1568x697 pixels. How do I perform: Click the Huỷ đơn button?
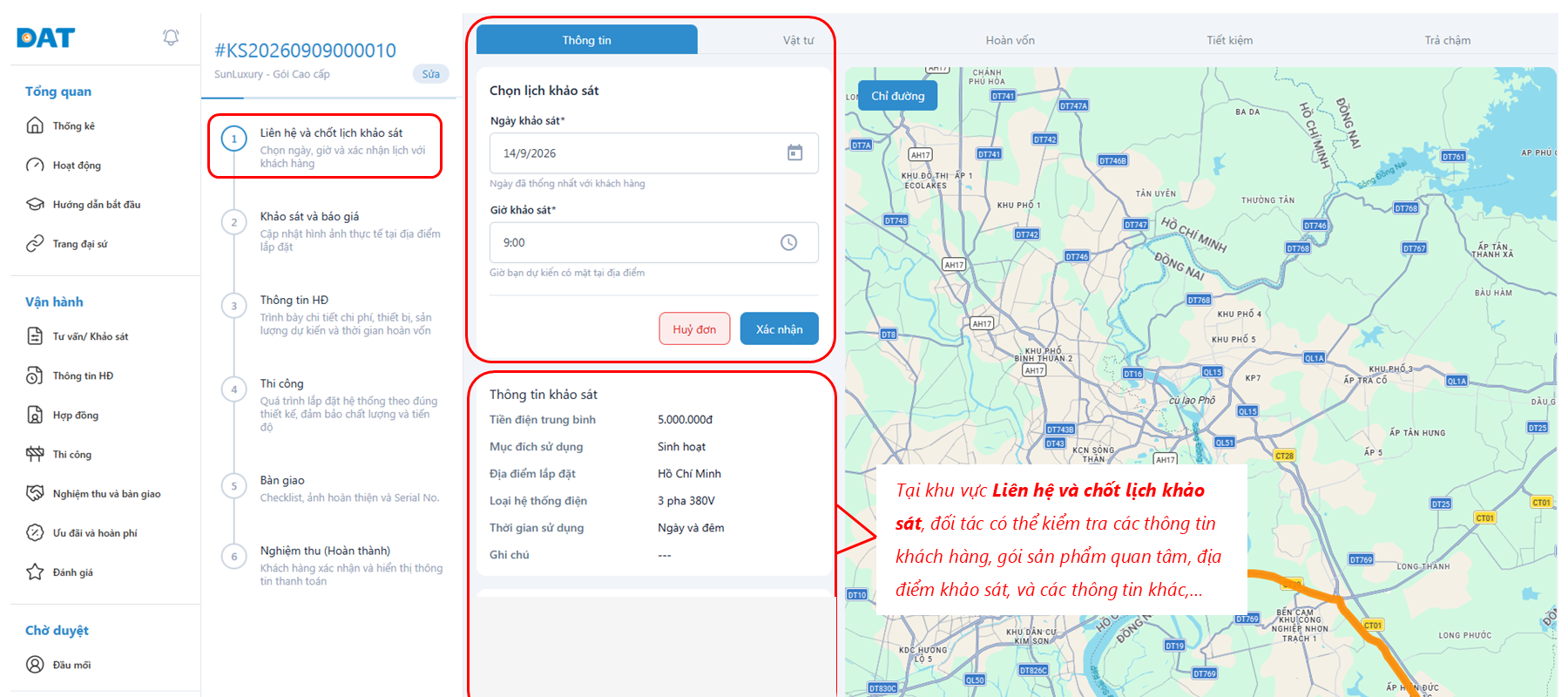694,328
